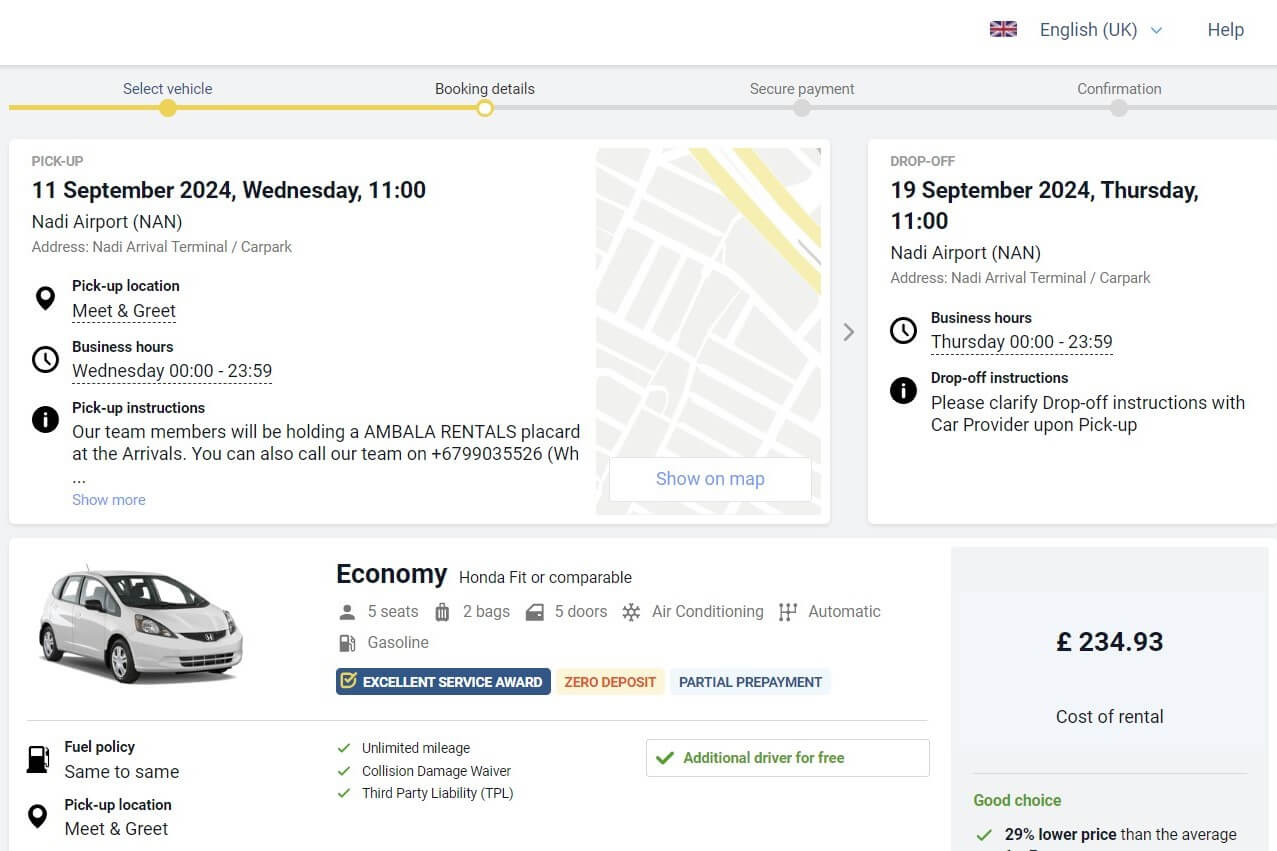The width and height of the screenshot is (1277, 851).
Task: Click the 2 bags luggage icon
Action: click(442, 612)
